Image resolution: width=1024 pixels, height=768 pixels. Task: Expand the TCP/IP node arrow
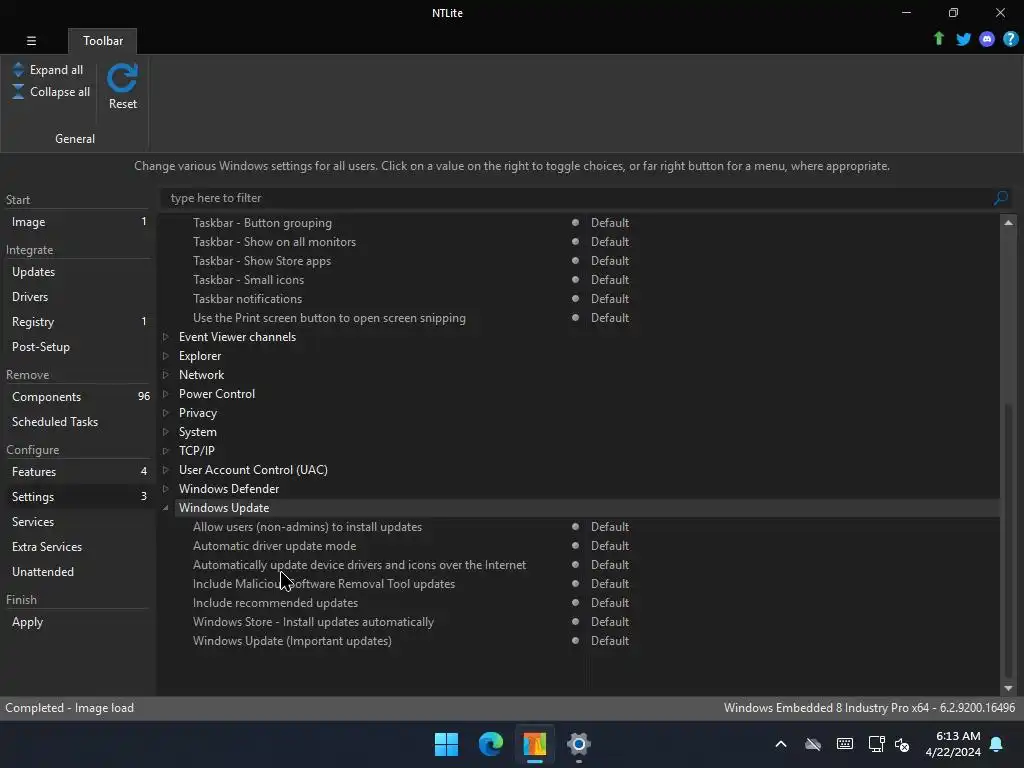click(166, 451)
